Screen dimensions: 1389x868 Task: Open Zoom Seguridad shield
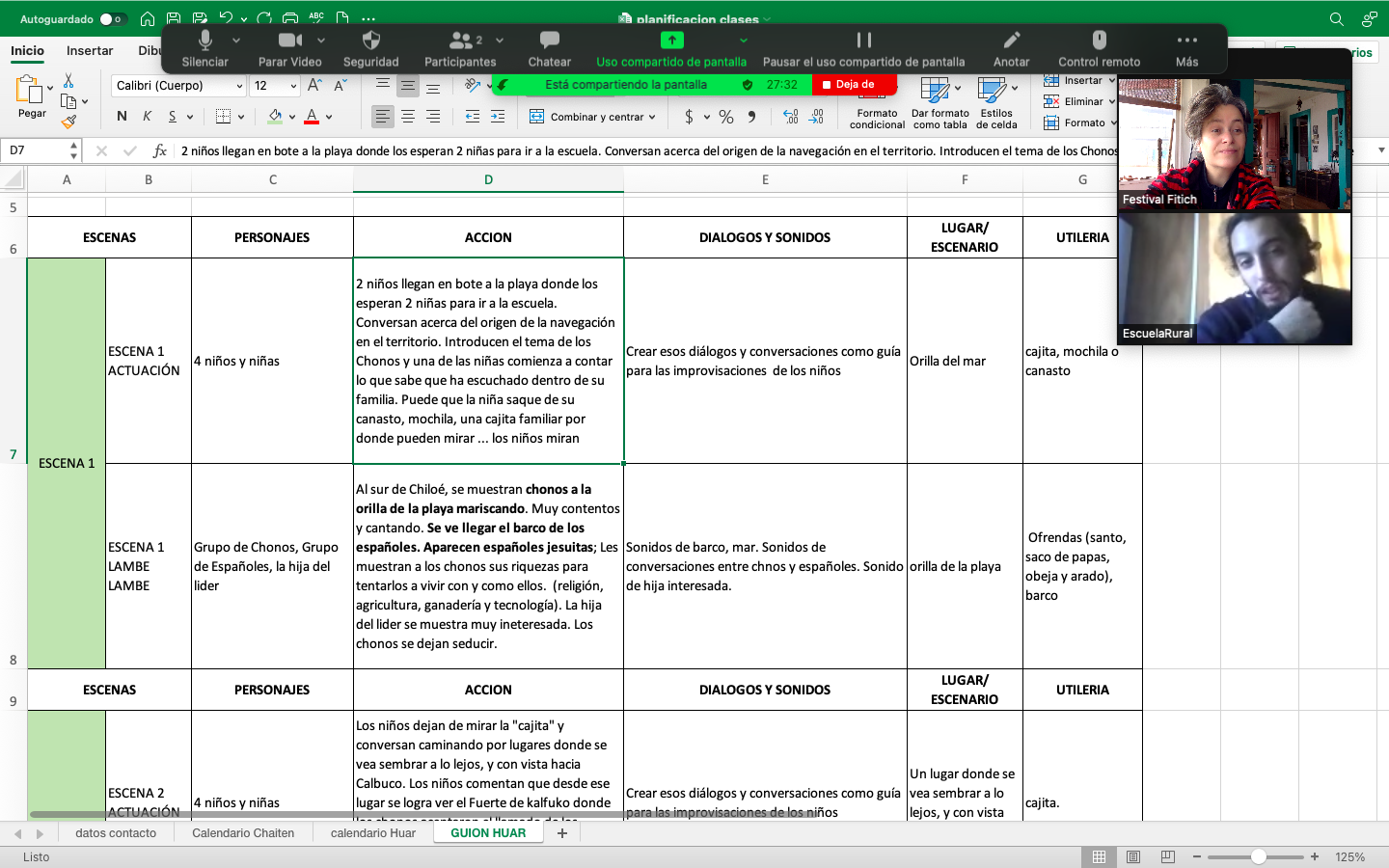[370, 49]
